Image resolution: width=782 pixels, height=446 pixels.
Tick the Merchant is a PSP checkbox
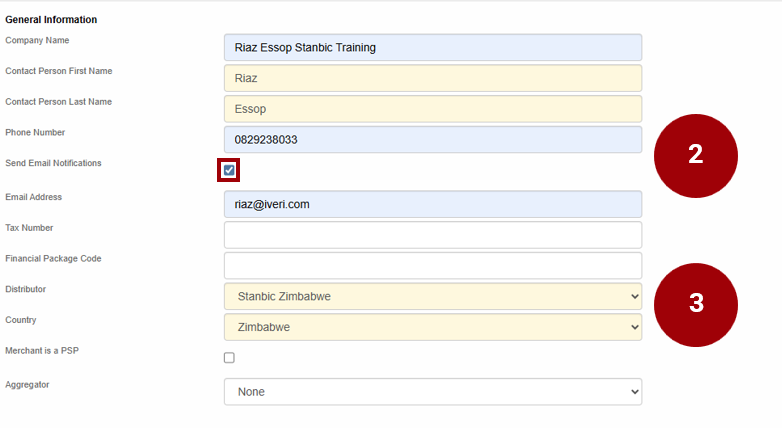tap(229, 358)
